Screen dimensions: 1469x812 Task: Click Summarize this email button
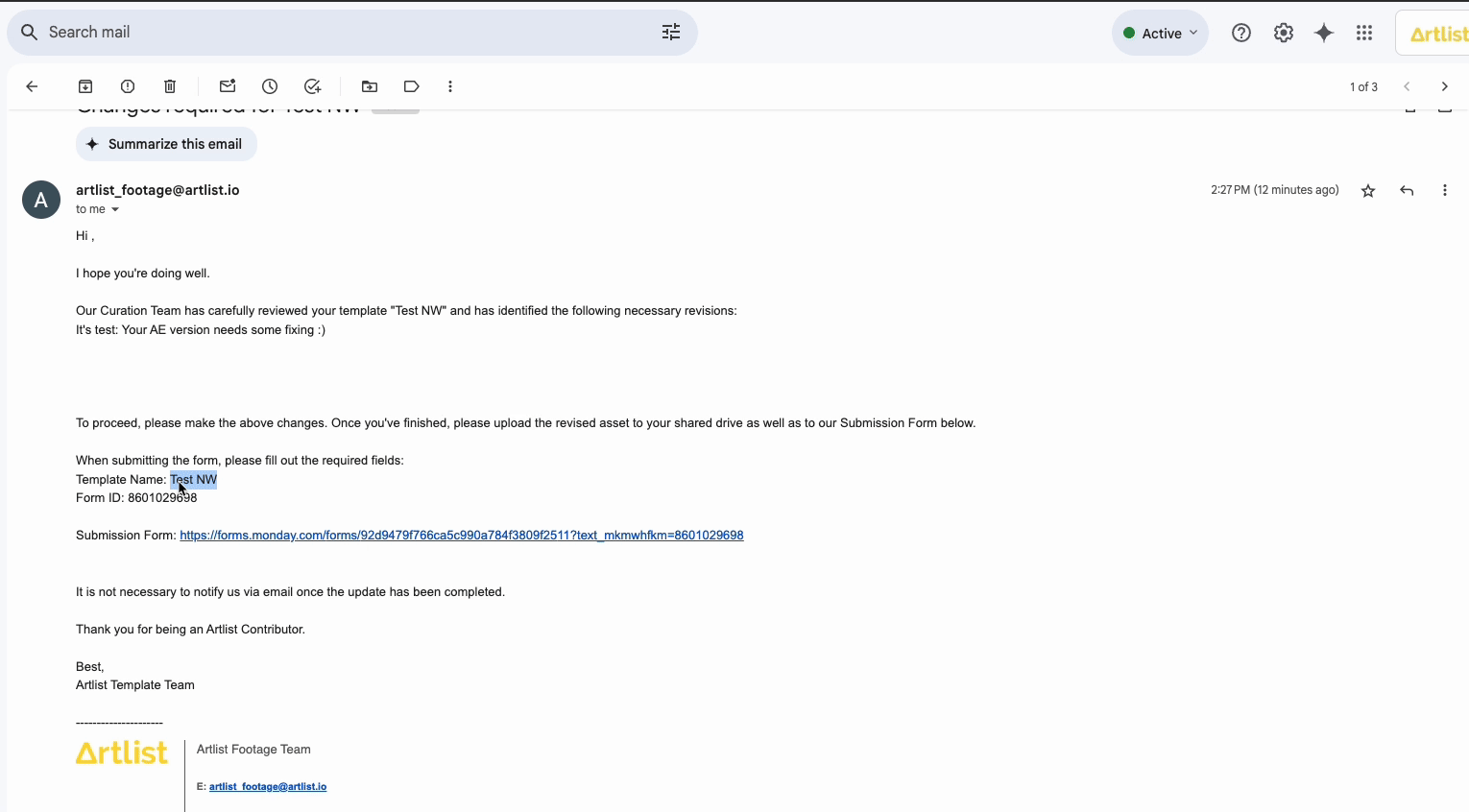point(166,144)
